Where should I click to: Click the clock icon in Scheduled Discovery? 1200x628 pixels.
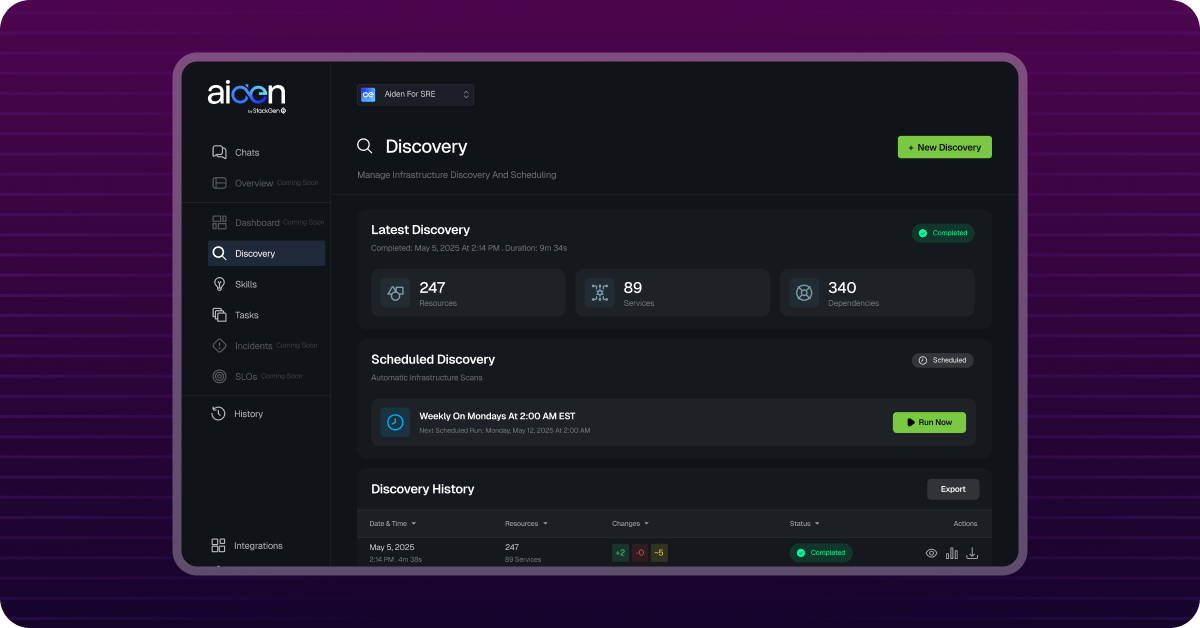pyautogui.click(x=396, y=422)
